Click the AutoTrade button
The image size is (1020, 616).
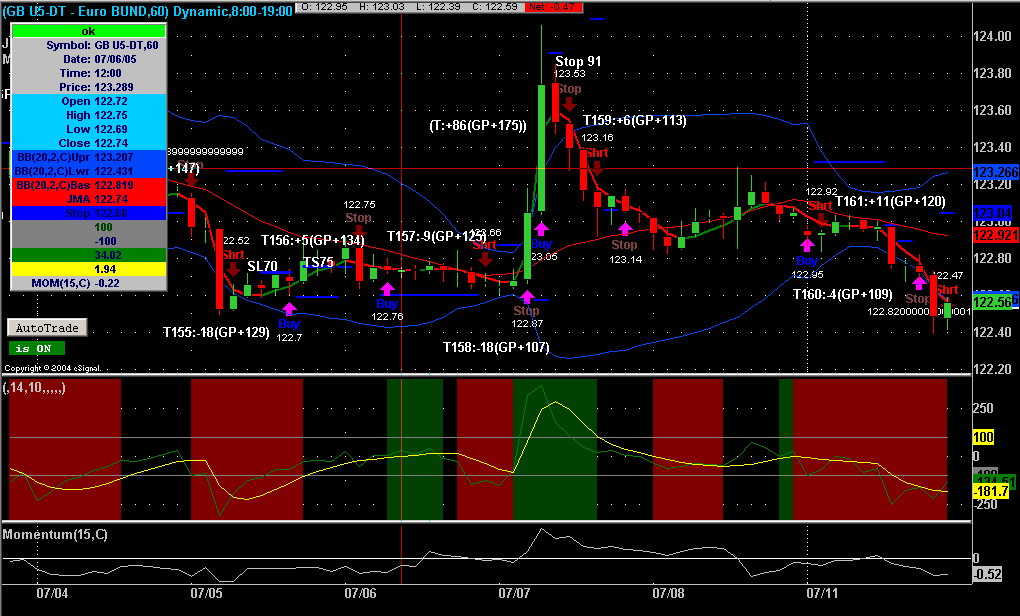(47, 328)
